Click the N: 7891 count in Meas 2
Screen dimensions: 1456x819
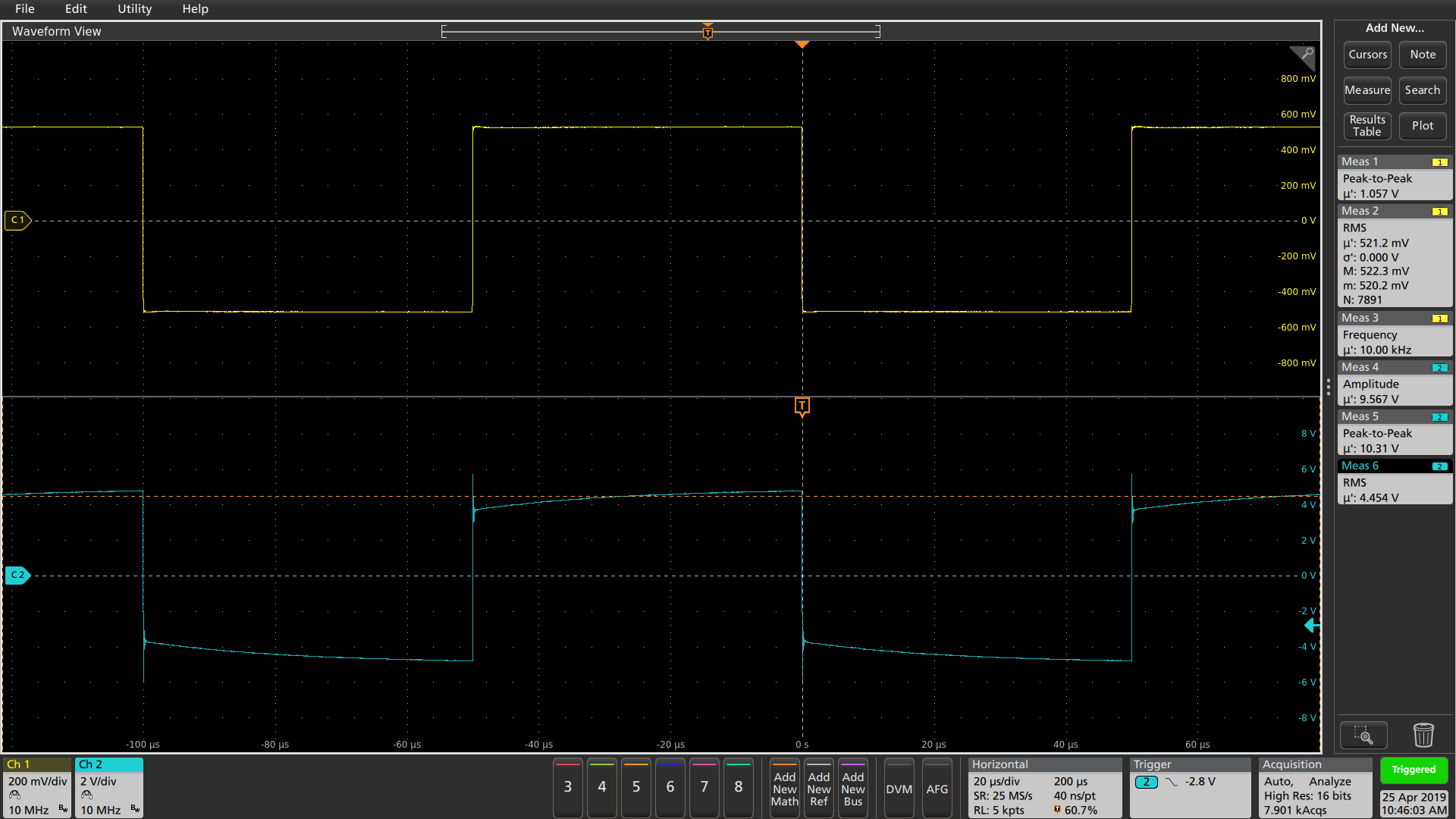pos(1362,300)
